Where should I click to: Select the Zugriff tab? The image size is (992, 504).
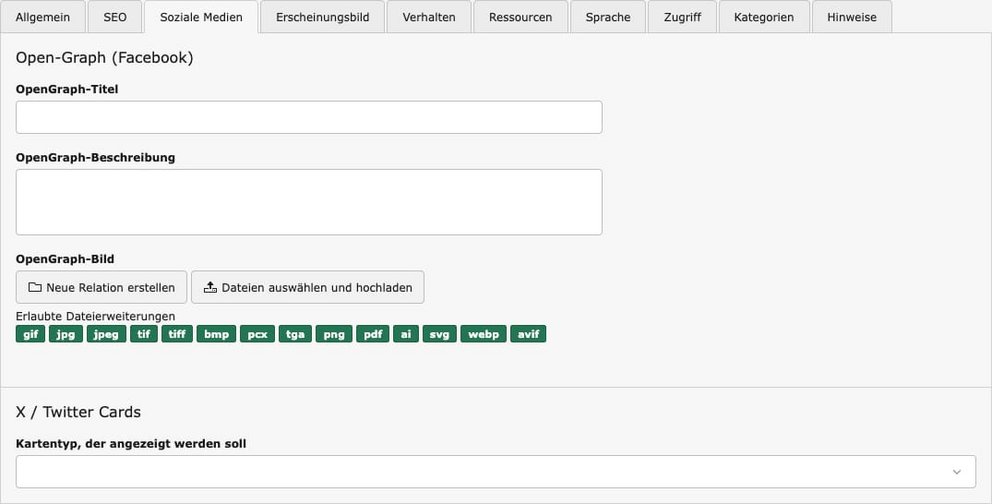coord(682,17)
